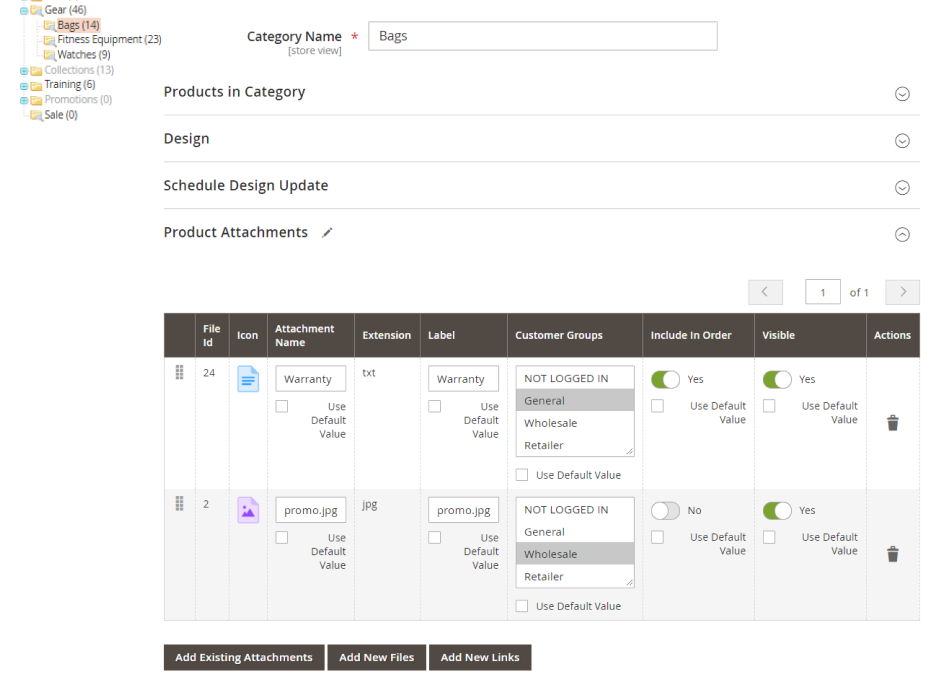
Task: Go to previous attachments page arrow
Action: pyautogui.click(x=765, y=292)
